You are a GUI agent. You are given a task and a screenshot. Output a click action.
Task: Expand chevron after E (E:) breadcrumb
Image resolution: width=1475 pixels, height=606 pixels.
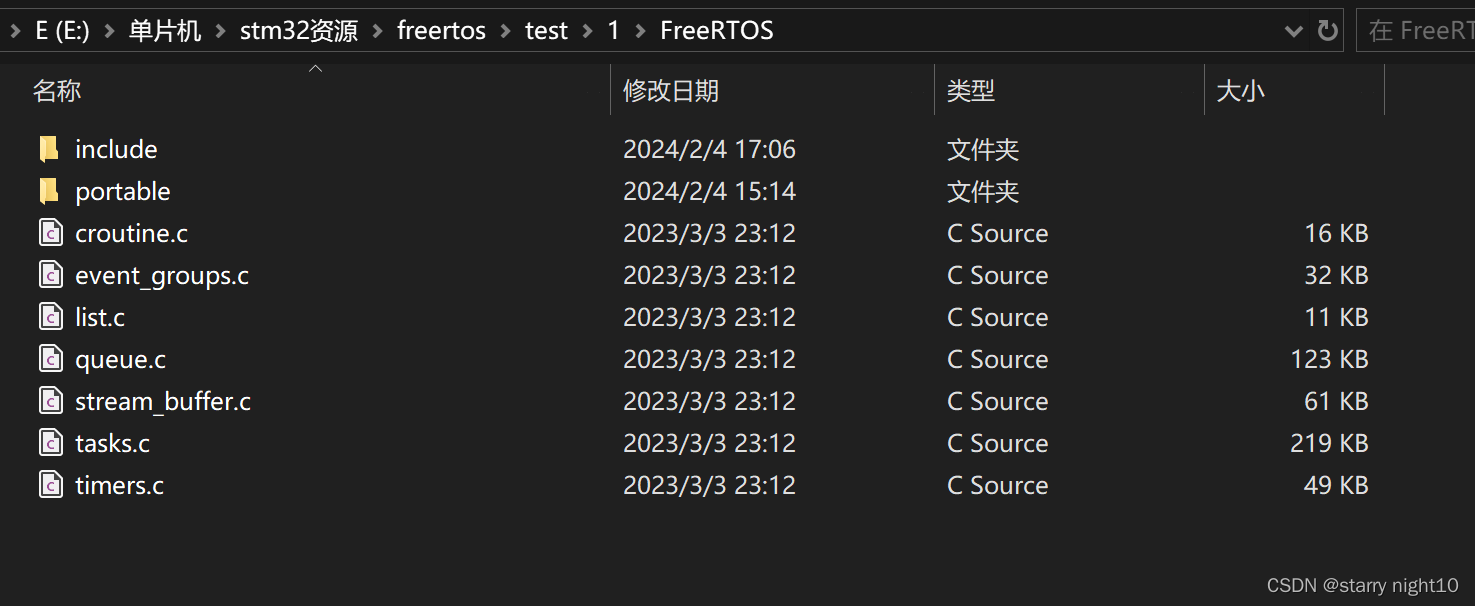tap(109, 31)
